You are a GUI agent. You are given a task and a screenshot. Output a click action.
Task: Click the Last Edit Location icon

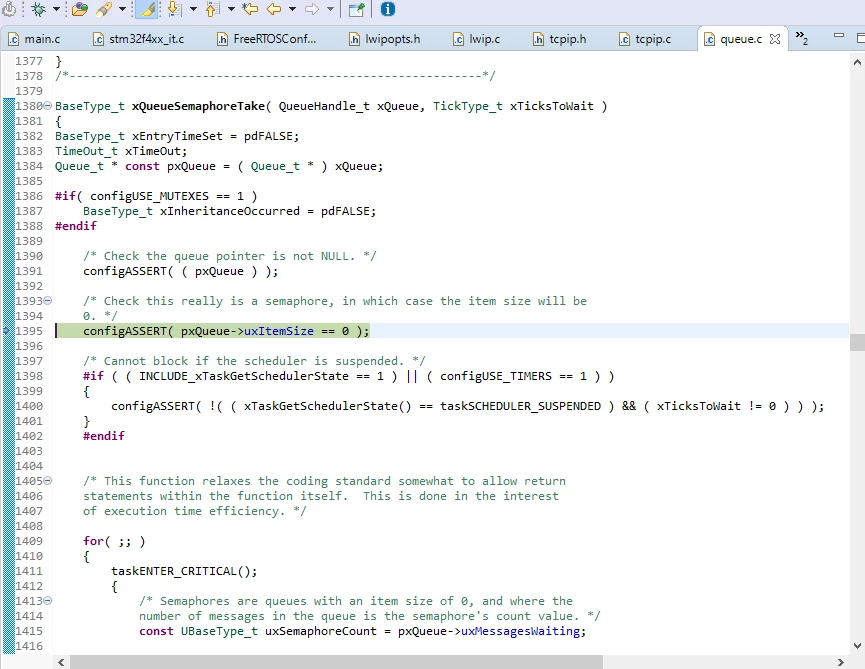250,9
